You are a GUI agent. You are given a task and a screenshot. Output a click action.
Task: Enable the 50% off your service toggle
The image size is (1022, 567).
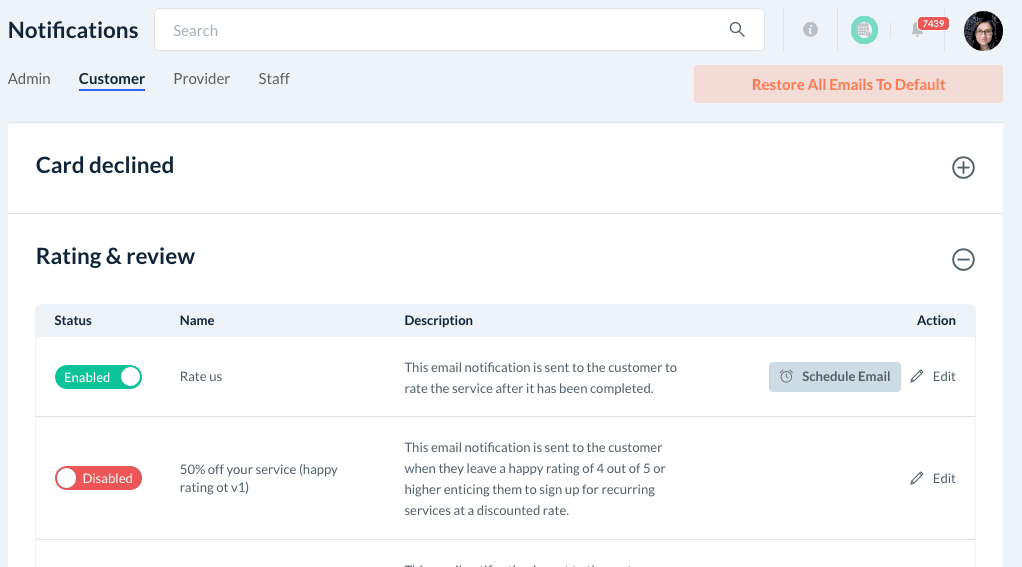pyautogui.click(x=98, y=479)
